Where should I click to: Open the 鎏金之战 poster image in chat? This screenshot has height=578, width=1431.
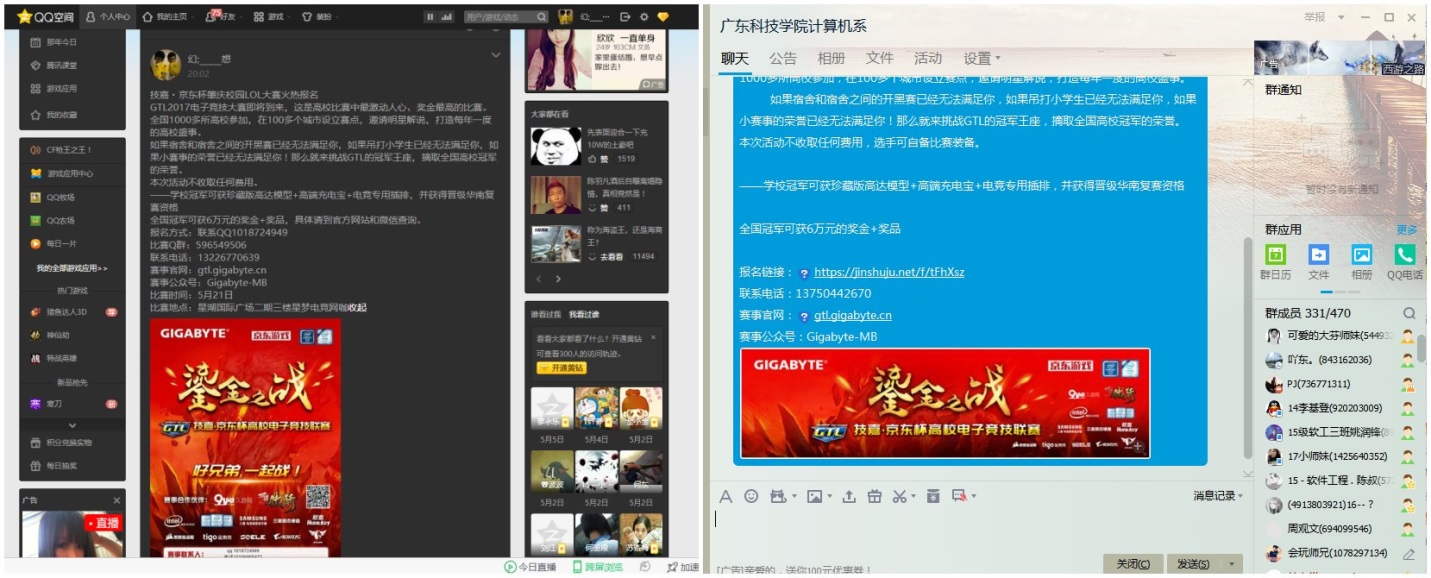tap(944, 403)
